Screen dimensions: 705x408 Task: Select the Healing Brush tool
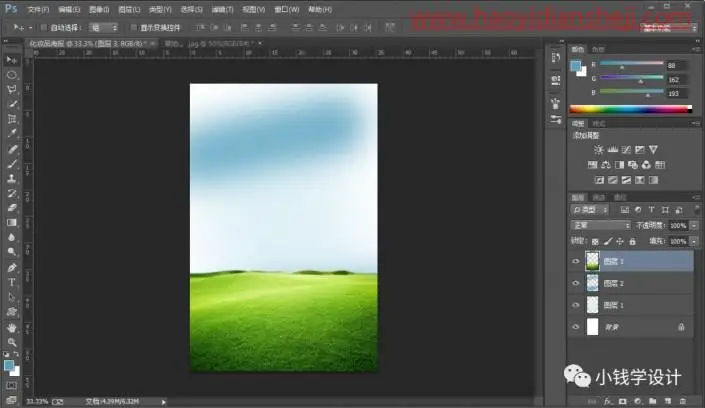pos(12,148)
